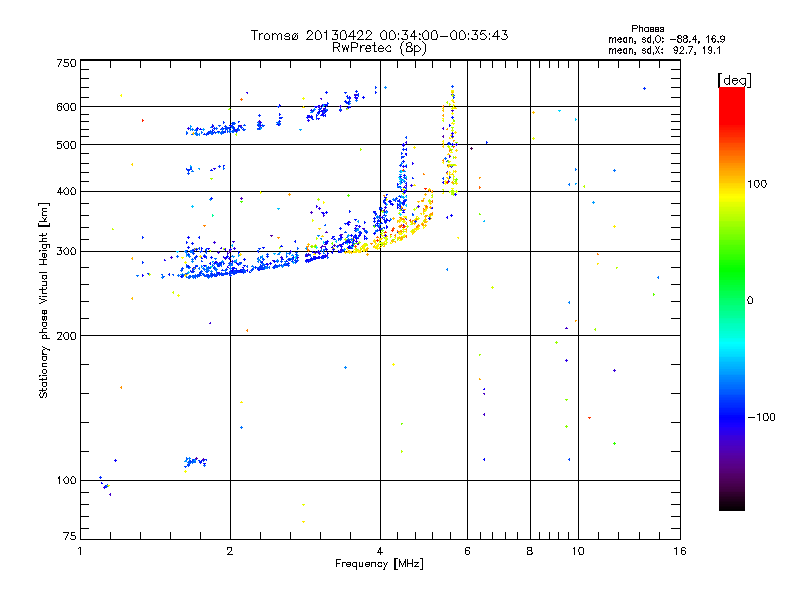Click the x-axis tick label '6'
Viewport: 800px width, 600px height.
467,551
